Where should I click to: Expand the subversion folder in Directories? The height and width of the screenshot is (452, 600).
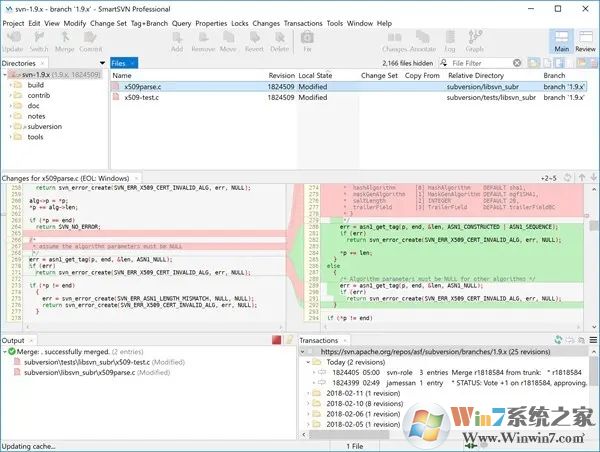tap(11, 127)
